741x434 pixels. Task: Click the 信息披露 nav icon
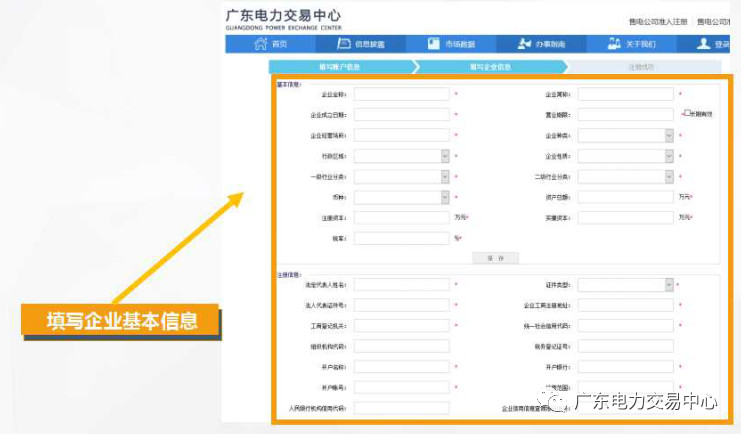[x=342, y=44]
